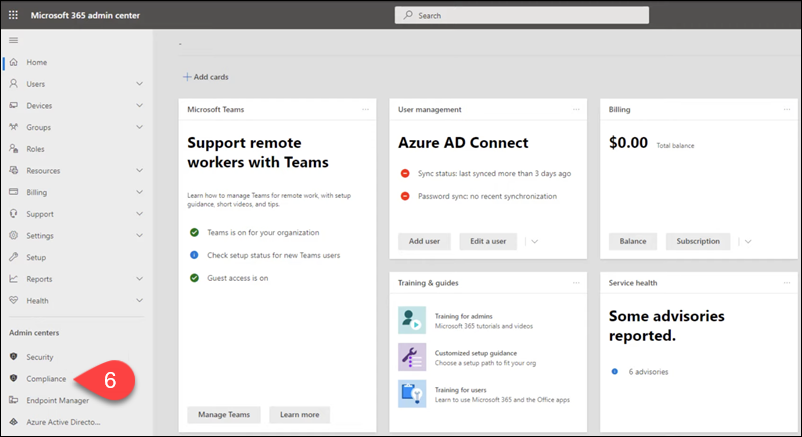Image resolution: width=802 pixels, height=437 pixels.
Task: Open Microsoft Teams card ellipsis menu
Action: click(x=365, y=109)
